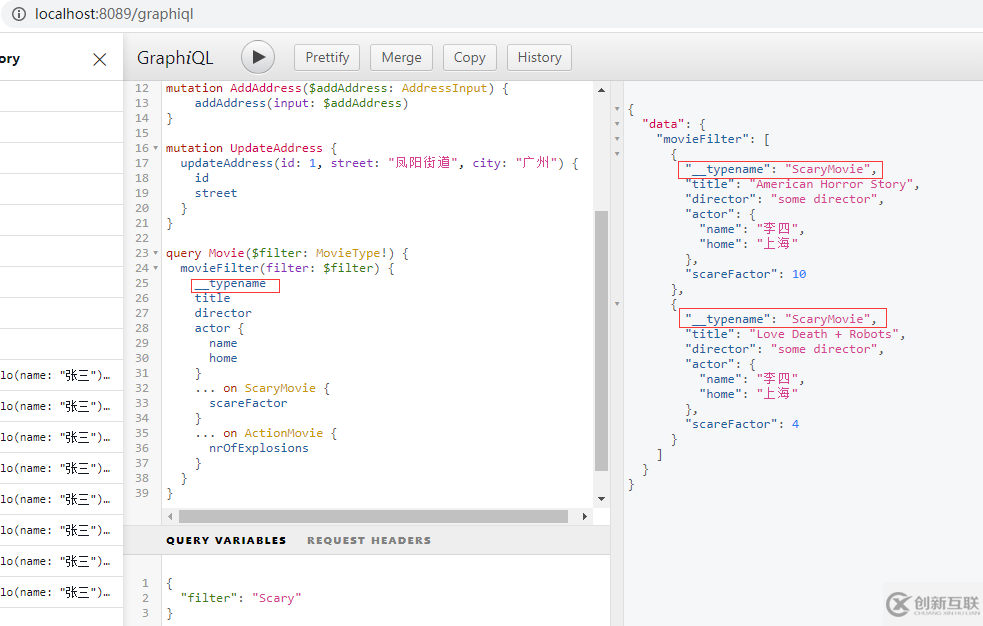The height and width of the screenshot is (626, 983).
Task: Click the Merge button
Action: tap(401, 57)
